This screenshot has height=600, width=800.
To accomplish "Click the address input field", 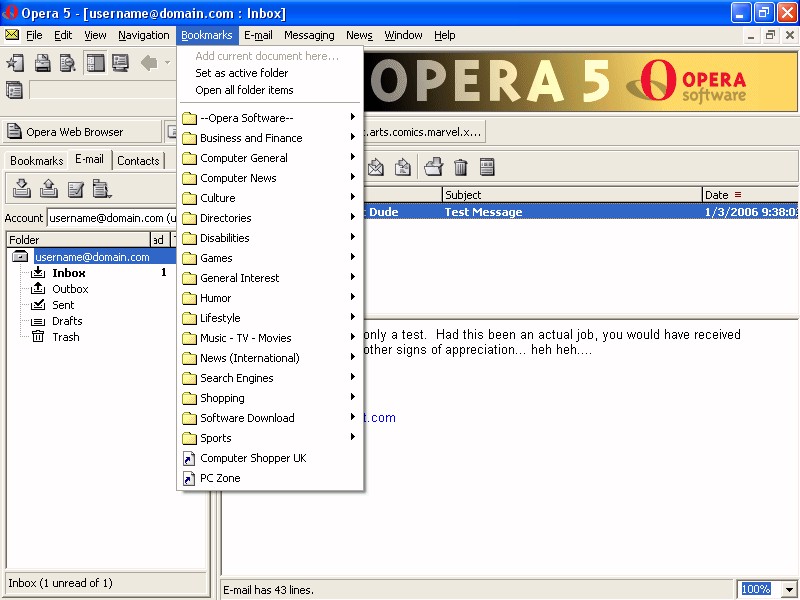I will pyautogui.click(x=103, y=90).
